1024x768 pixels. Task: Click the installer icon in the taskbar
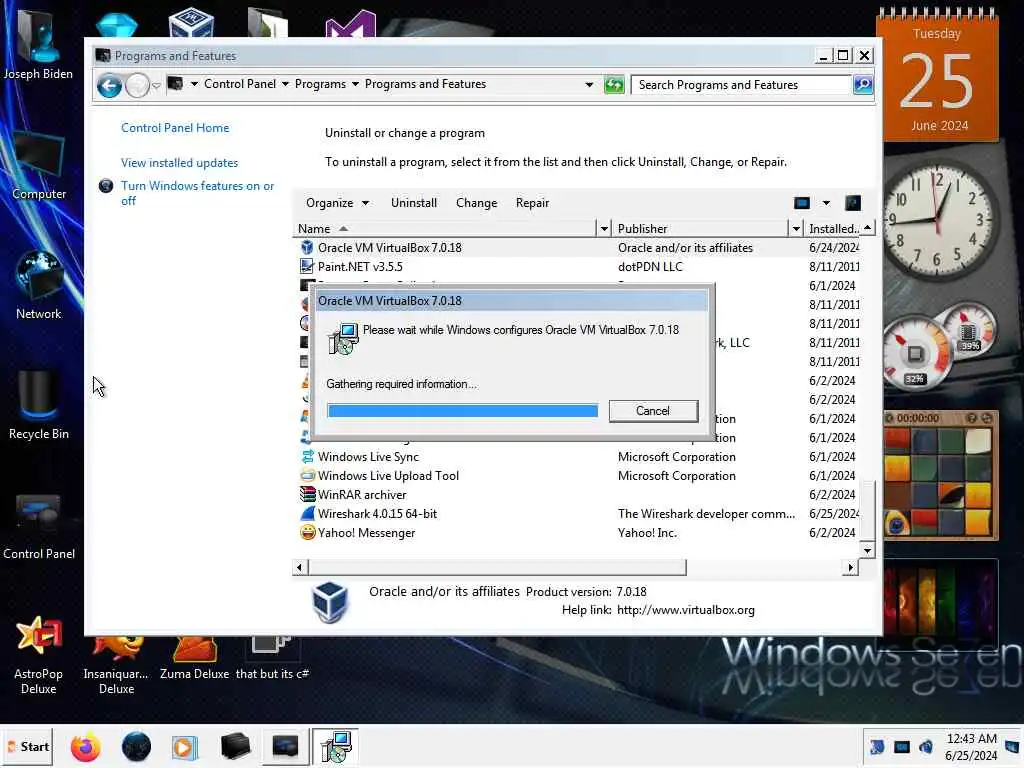(335, 746)
